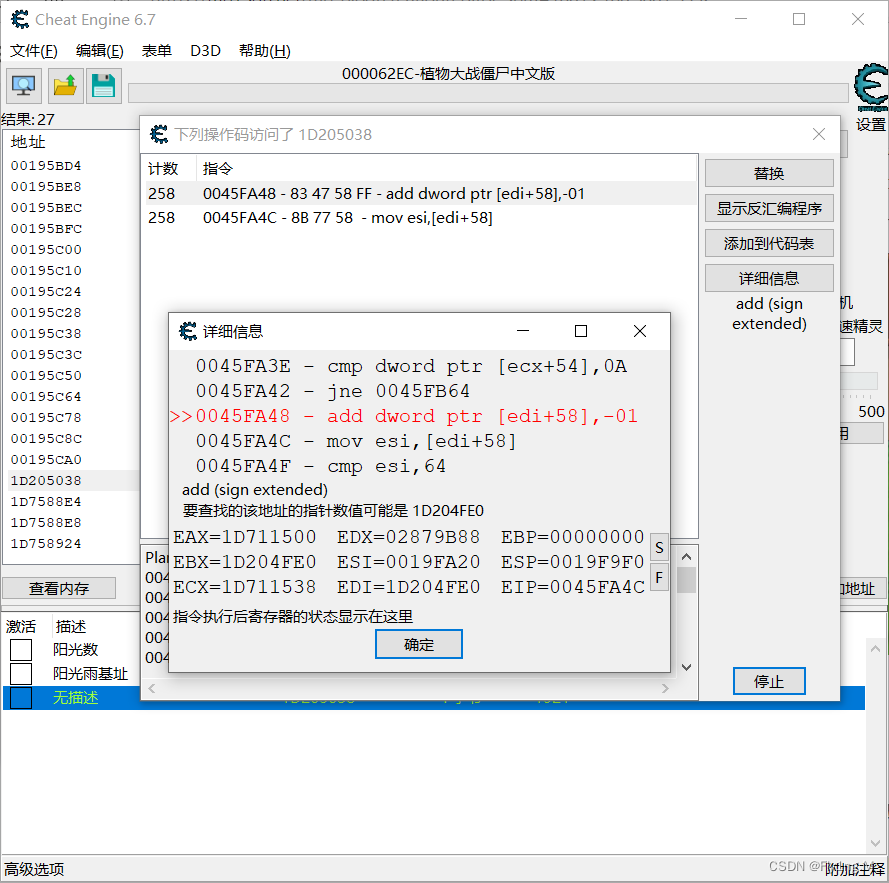This screenshot has width=889, height=883.
Task: Click the progress bar under process name
Action: tap(488, 93)
